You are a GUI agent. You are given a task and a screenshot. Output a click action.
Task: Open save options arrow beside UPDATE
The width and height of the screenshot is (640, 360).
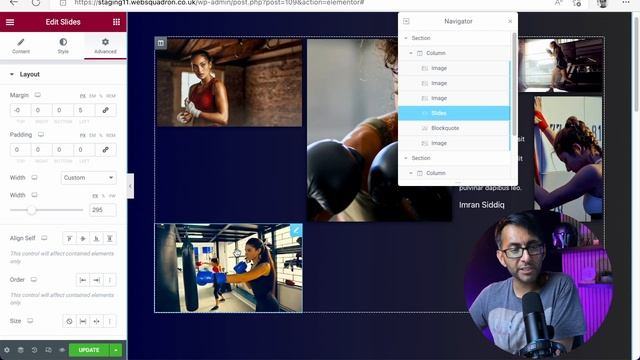coord(116,350)
